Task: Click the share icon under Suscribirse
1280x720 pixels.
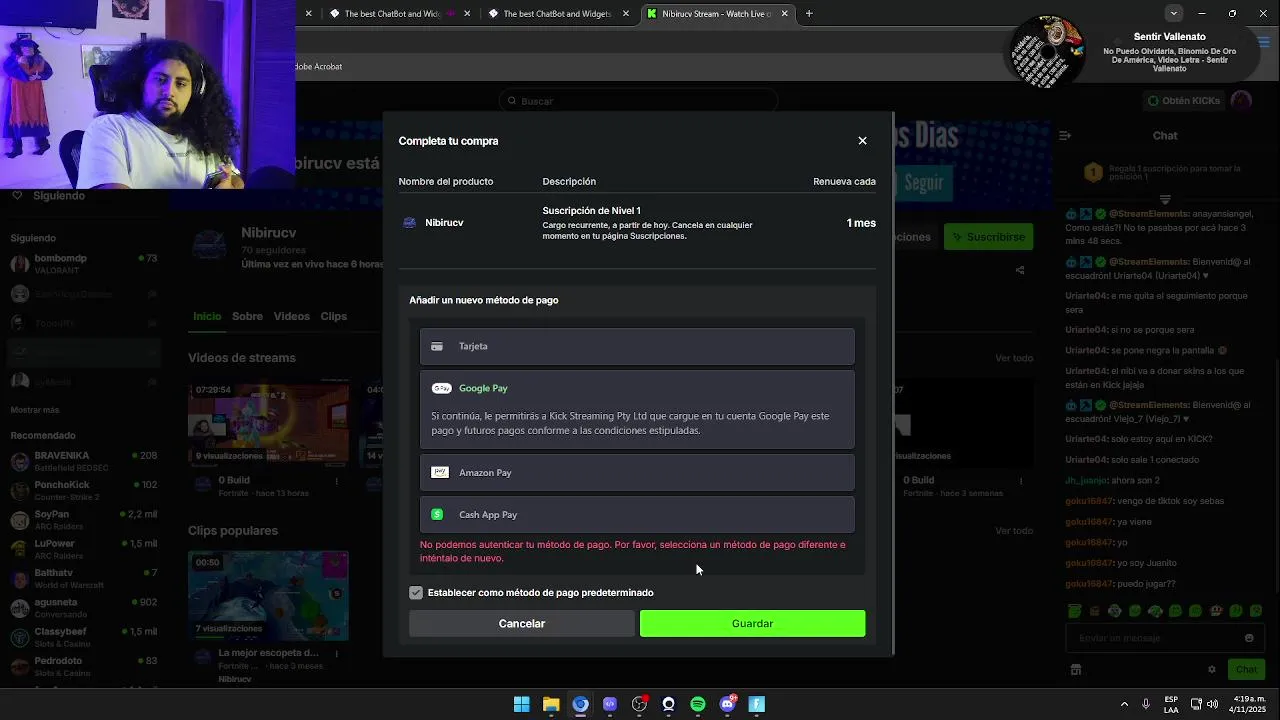Action: coord(1020,270)
